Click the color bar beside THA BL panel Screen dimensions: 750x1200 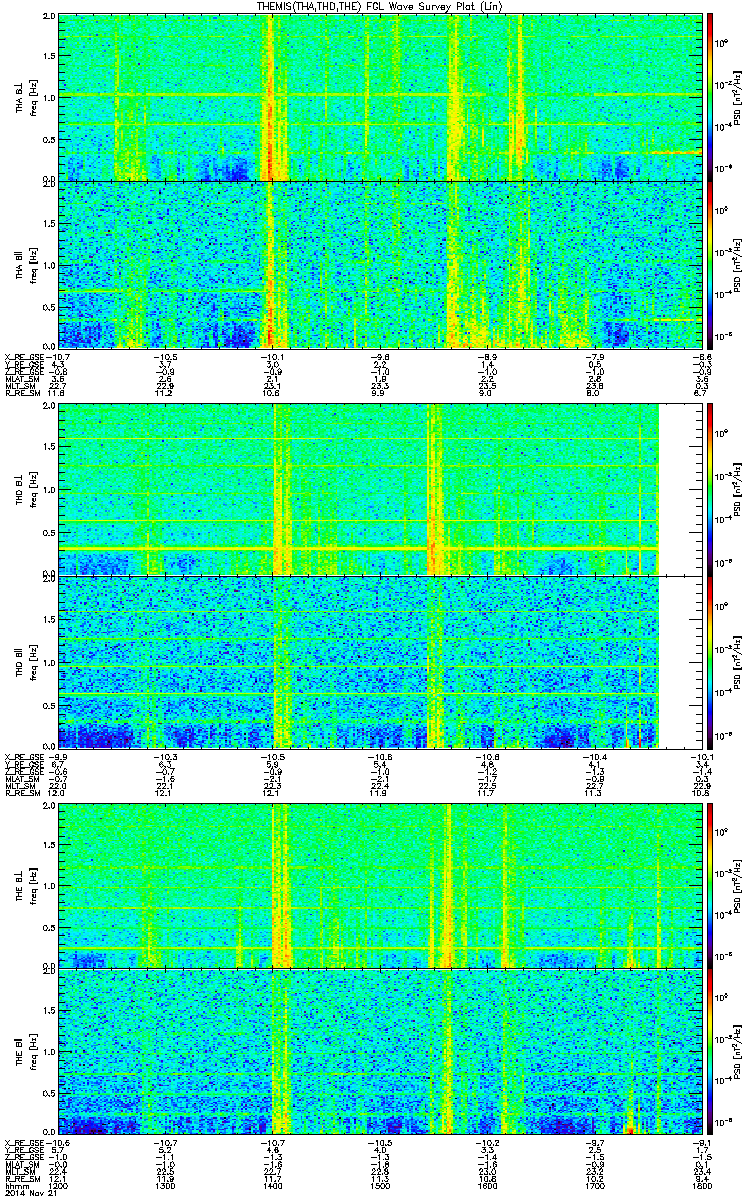711,98
